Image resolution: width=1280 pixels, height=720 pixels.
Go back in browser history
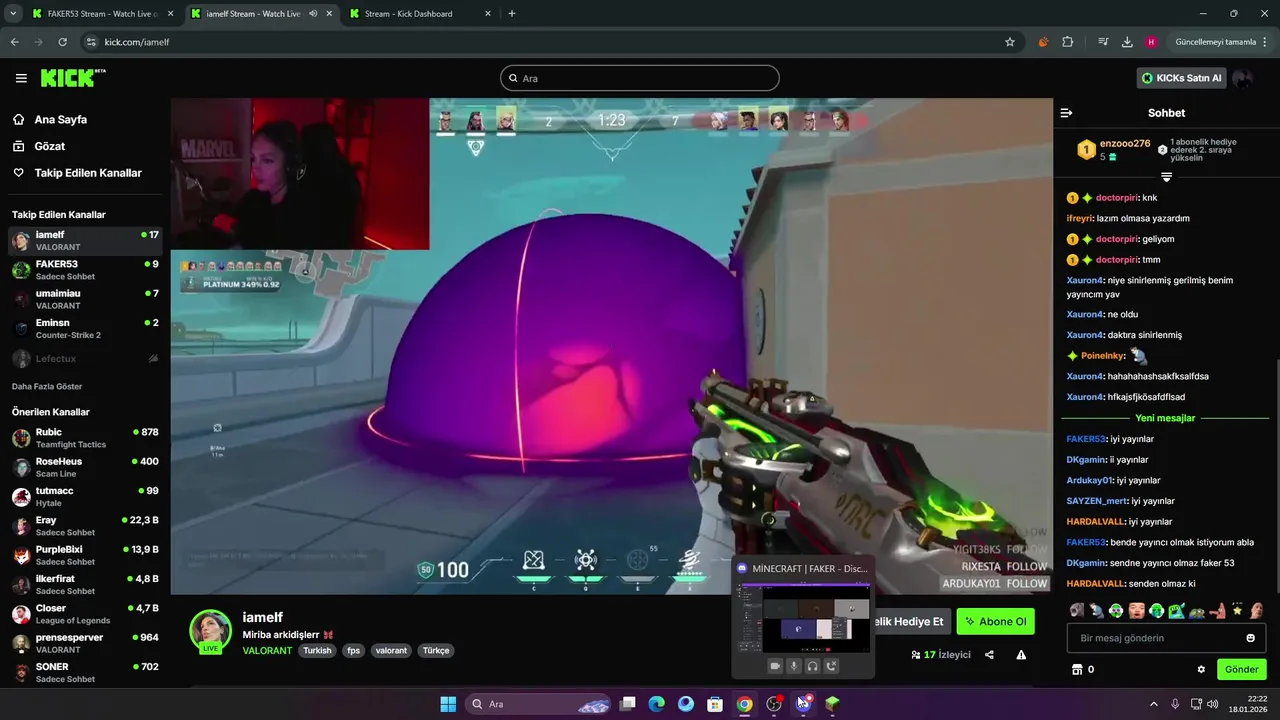pyautogui.click(x=14, y=42)
